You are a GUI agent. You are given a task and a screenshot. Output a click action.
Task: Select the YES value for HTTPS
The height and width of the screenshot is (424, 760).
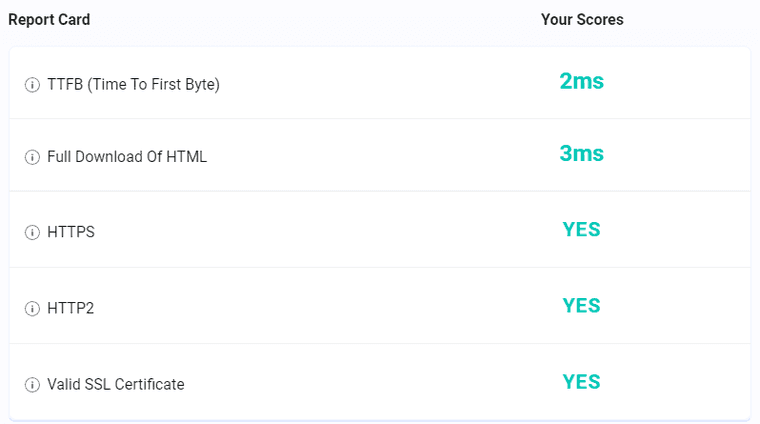pyautogui.click(x=581, y=229)
